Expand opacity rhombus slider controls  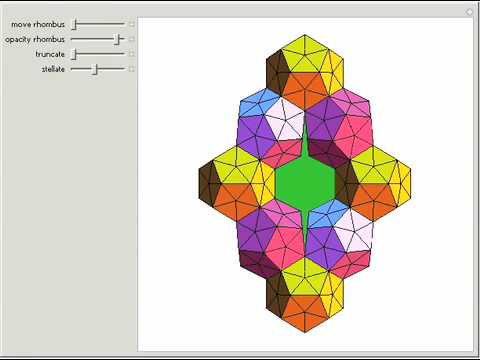pyautogui.click(x=132, y=39)
